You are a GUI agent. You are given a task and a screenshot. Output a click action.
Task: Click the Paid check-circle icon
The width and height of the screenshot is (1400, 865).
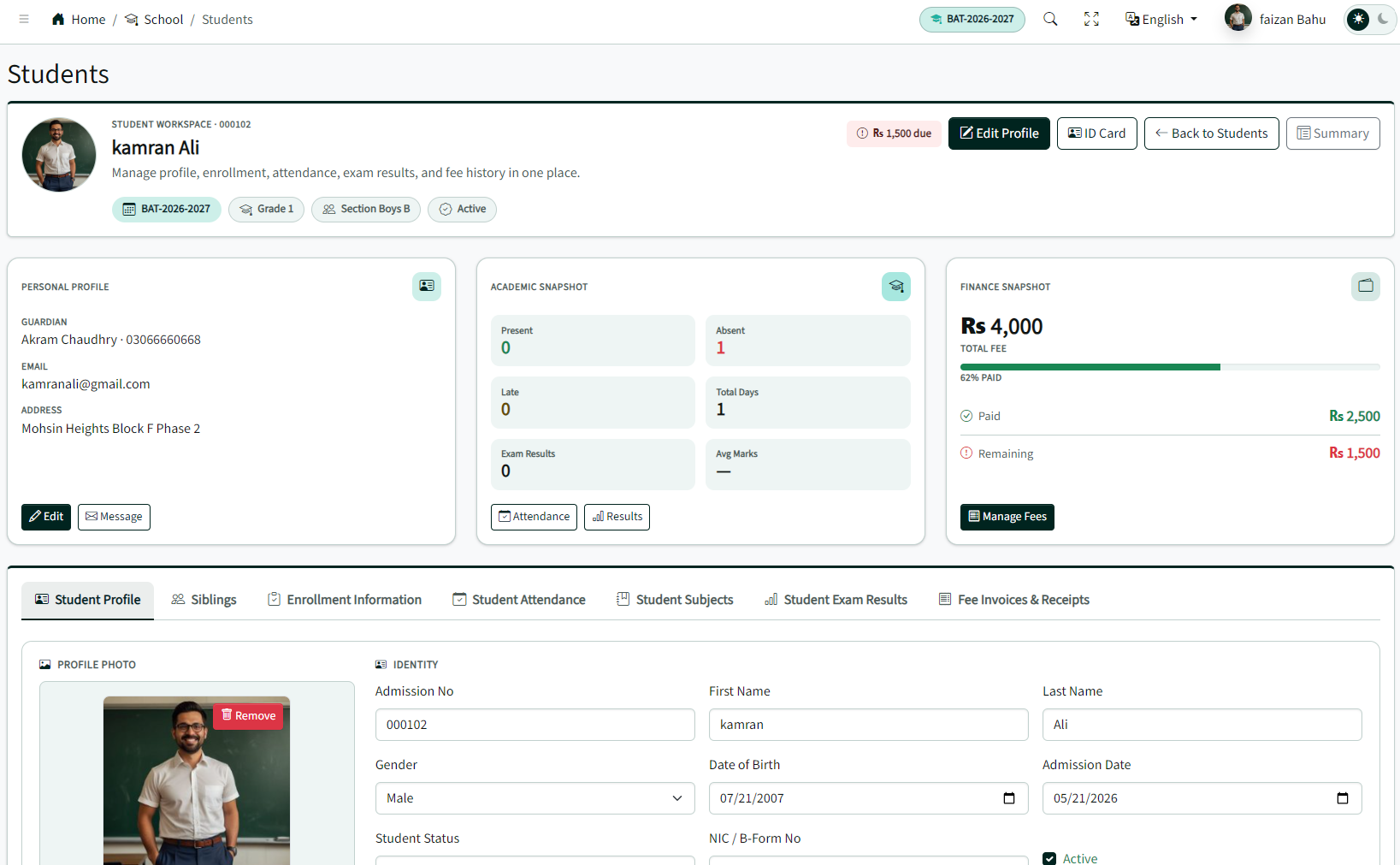[x=966, y=416]
